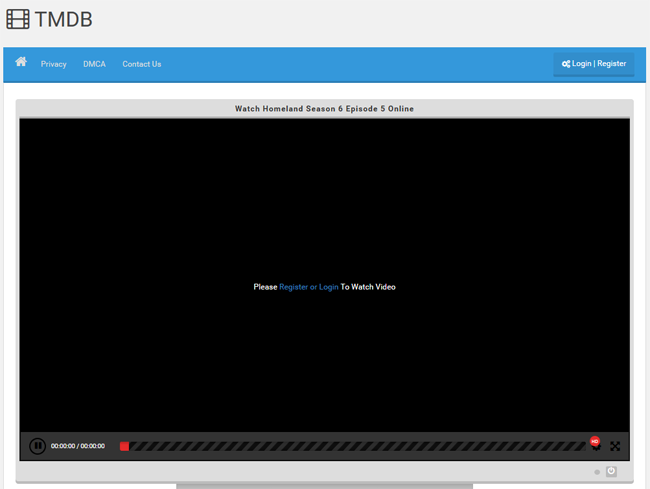This screenshot has height=489, width=650.
Task: Click the black video display area
Action: 325,275
